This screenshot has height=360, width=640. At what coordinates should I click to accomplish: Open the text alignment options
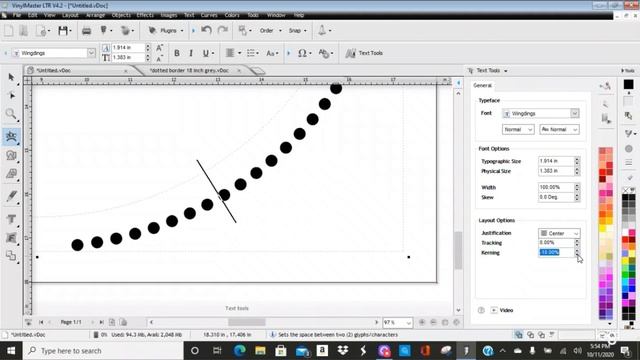231,53
